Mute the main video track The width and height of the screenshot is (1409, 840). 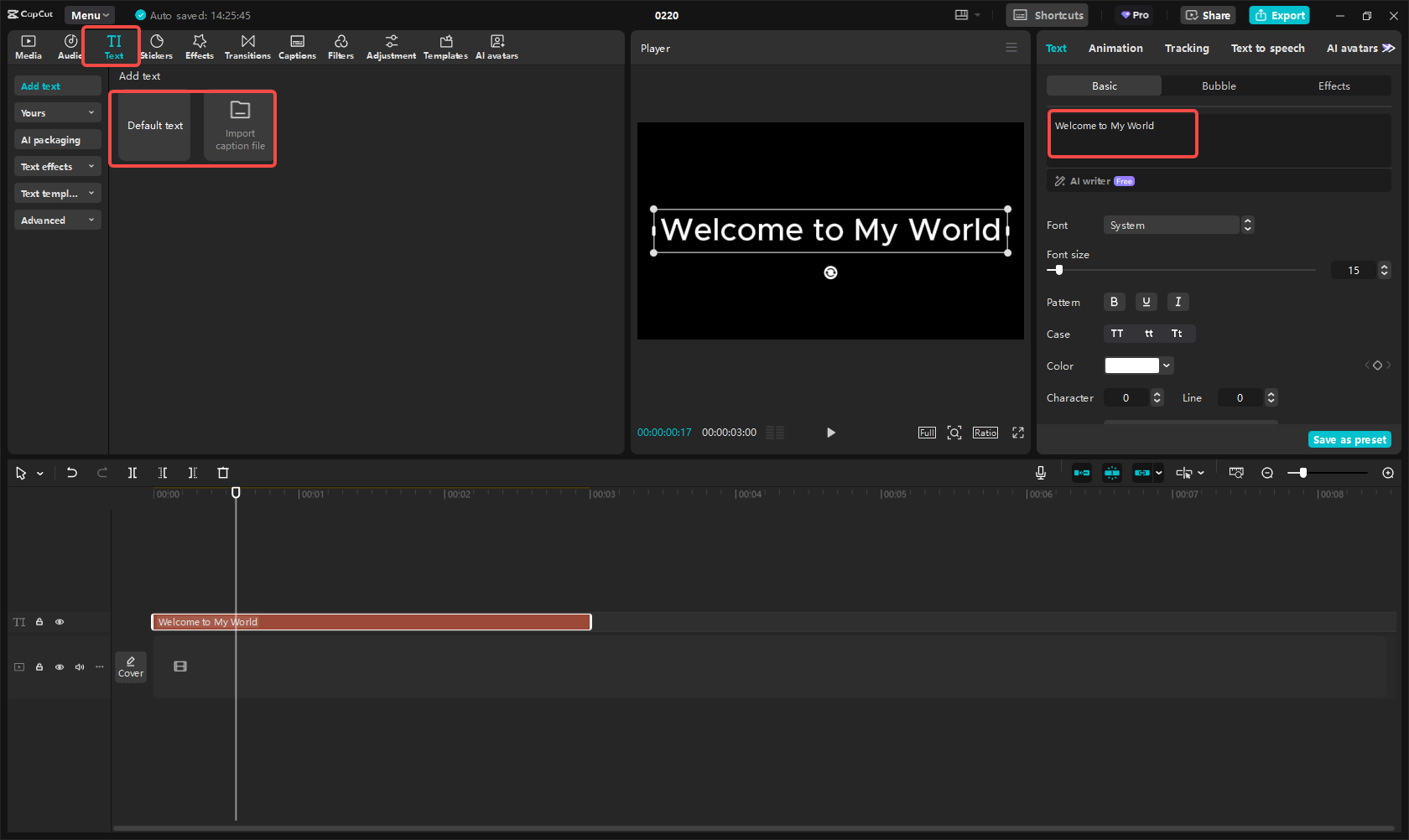[80, 667]
